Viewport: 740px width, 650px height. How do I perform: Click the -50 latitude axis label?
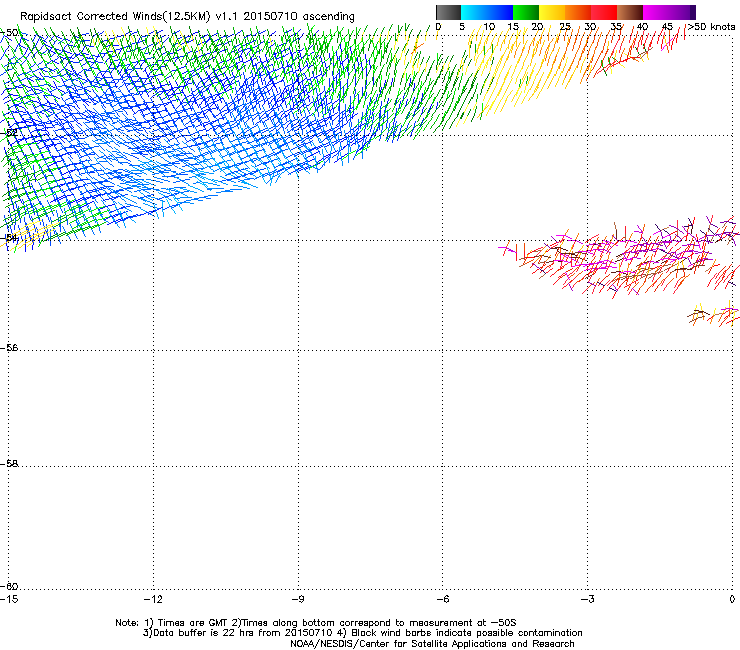(9, 33)
